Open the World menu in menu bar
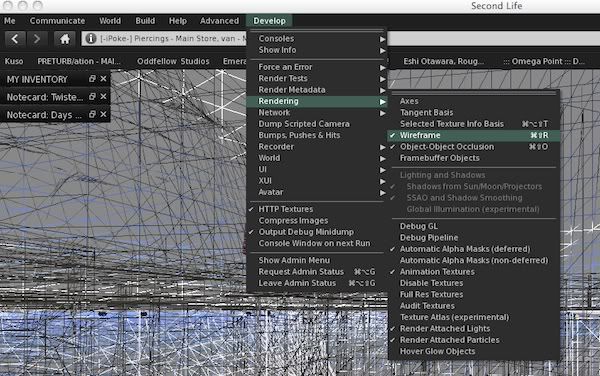Image resolution: width=600 pixels, height=376 pixels. coord(110,21)
